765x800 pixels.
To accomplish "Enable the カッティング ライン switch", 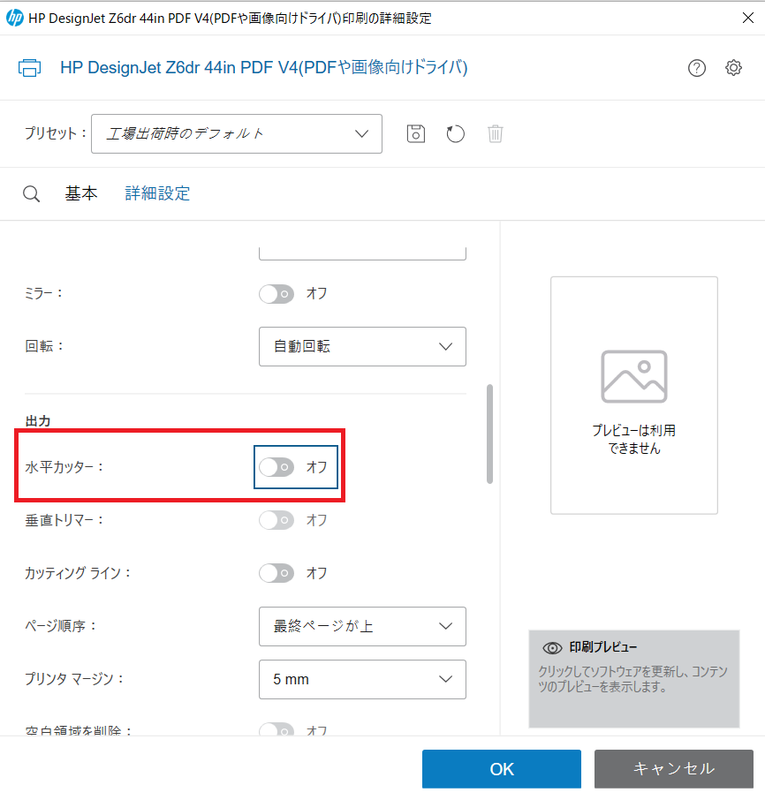I will point(276,573).
